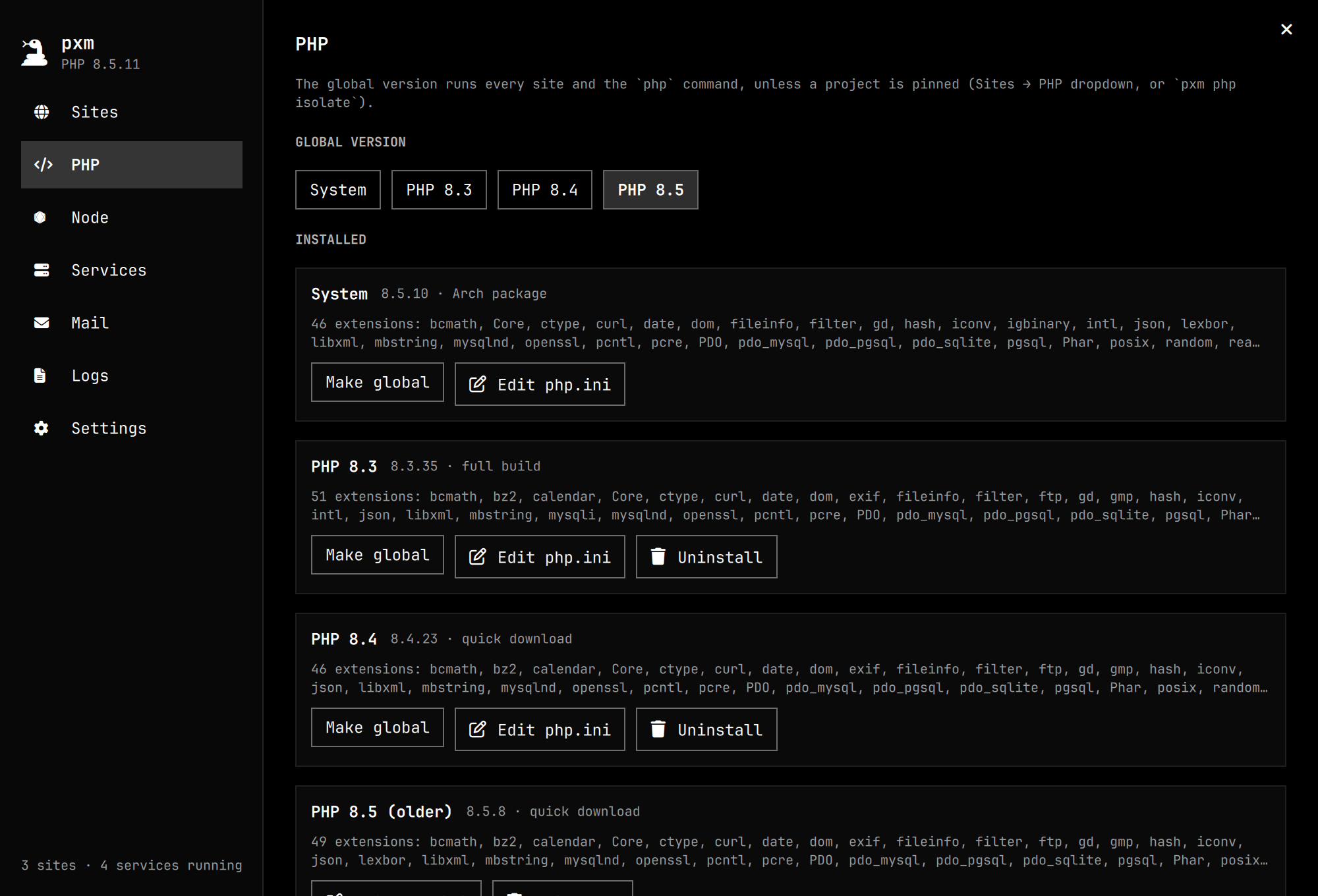Image resolution: width=1318 pixels, height=896 pixels.
Task: Click '3 sites · 4 services running' status
Action: point(132,865)
